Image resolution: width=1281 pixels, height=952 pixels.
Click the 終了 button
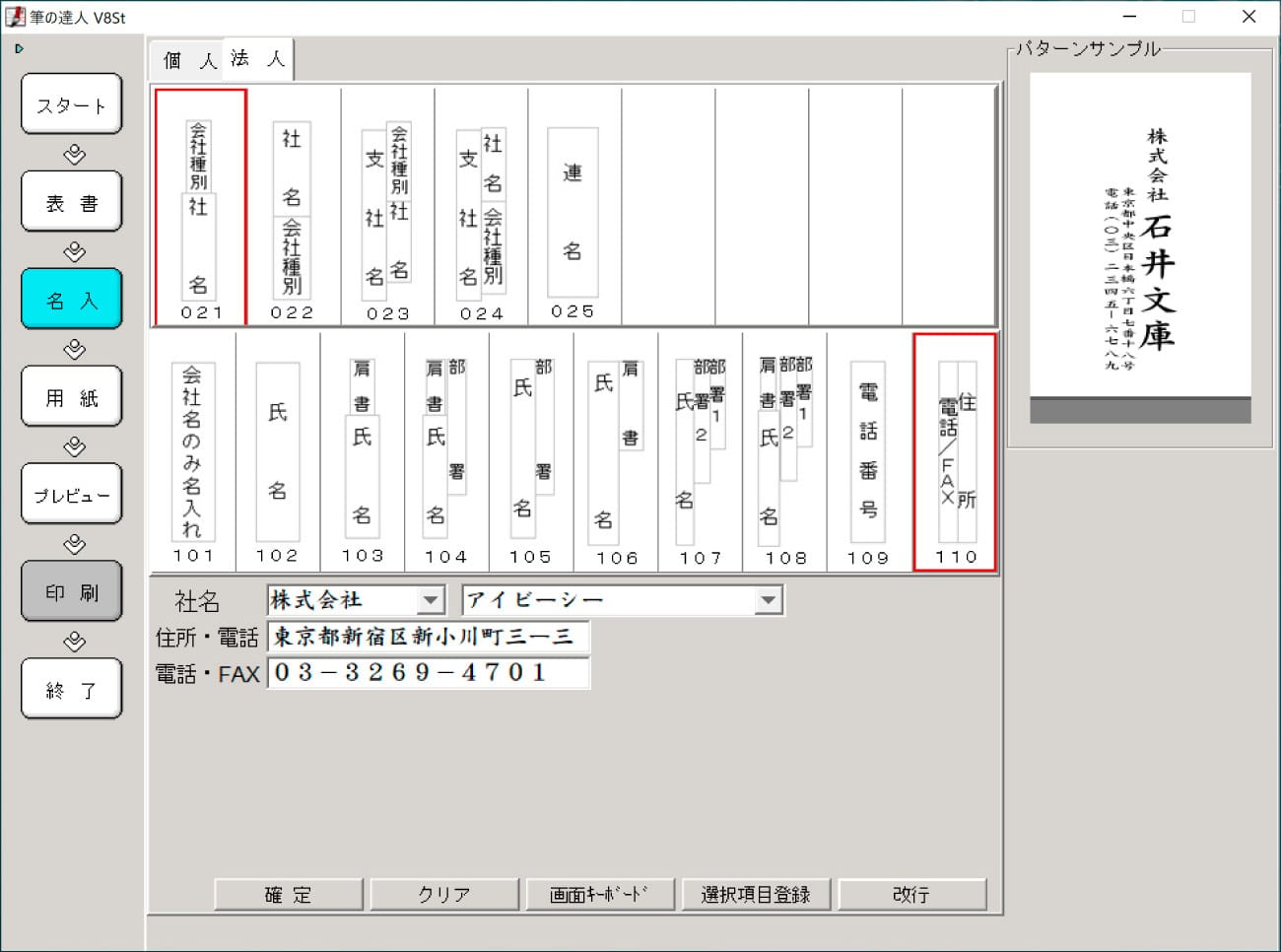(72, 690)
